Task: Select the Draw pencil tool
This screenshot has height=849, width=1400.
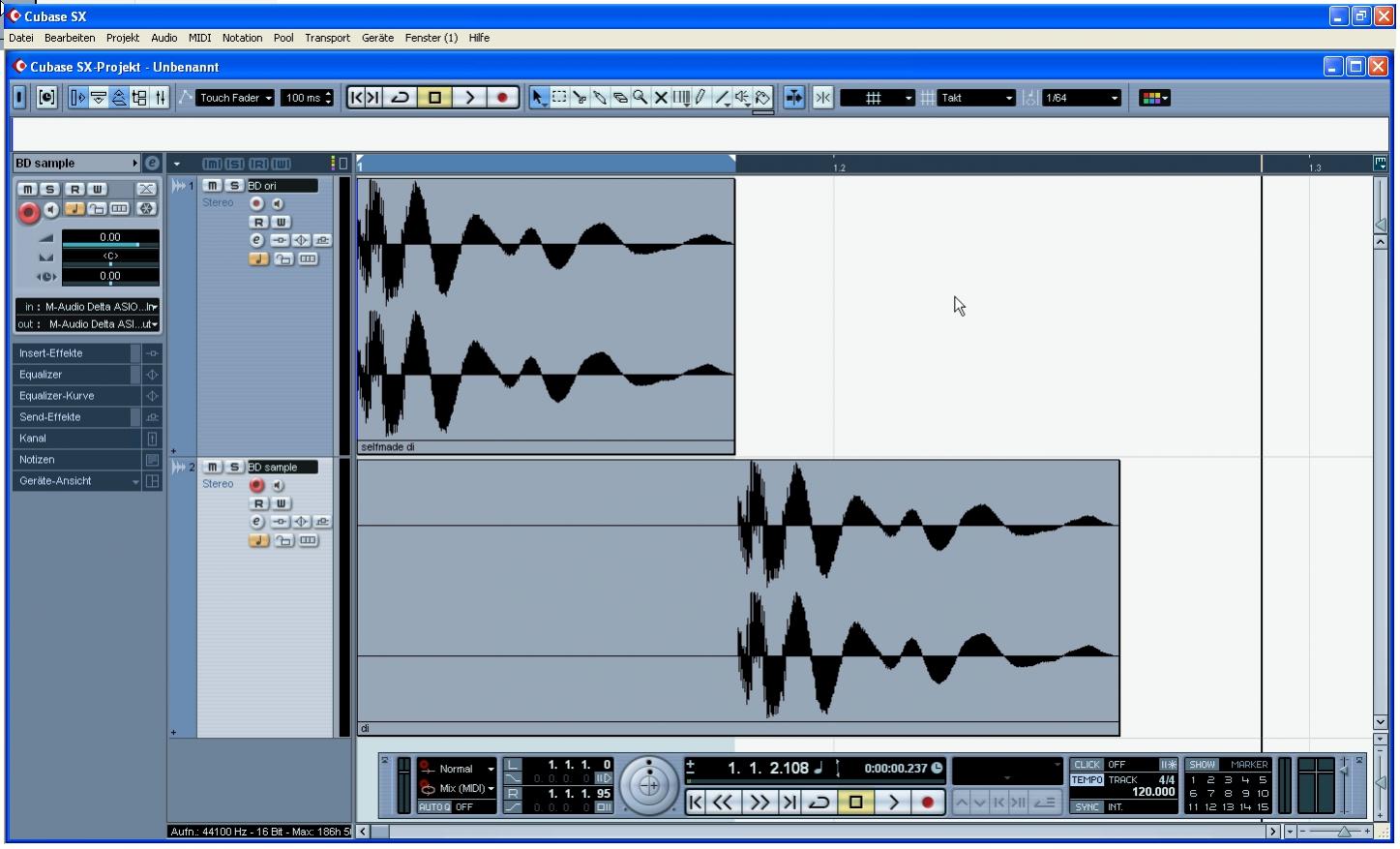Action: pos(701,98)
